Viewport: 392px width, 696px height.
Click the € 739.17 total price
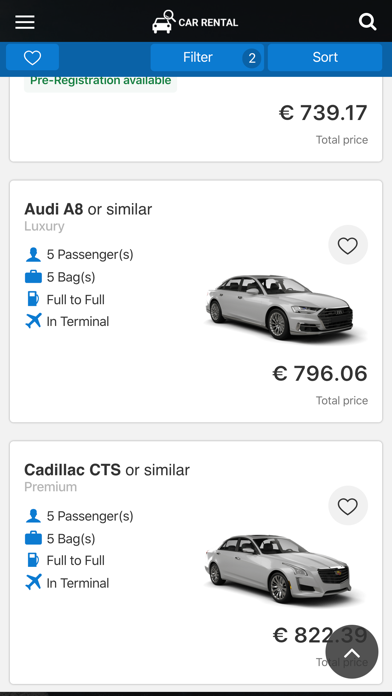click(x=323, y=113)
